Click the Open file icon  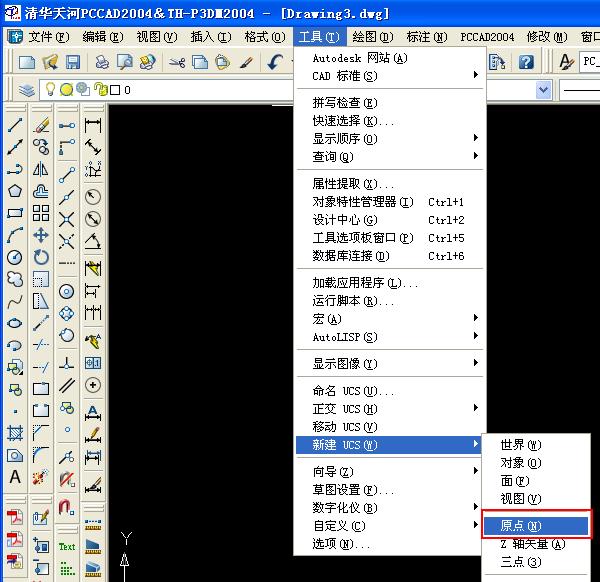50,62
